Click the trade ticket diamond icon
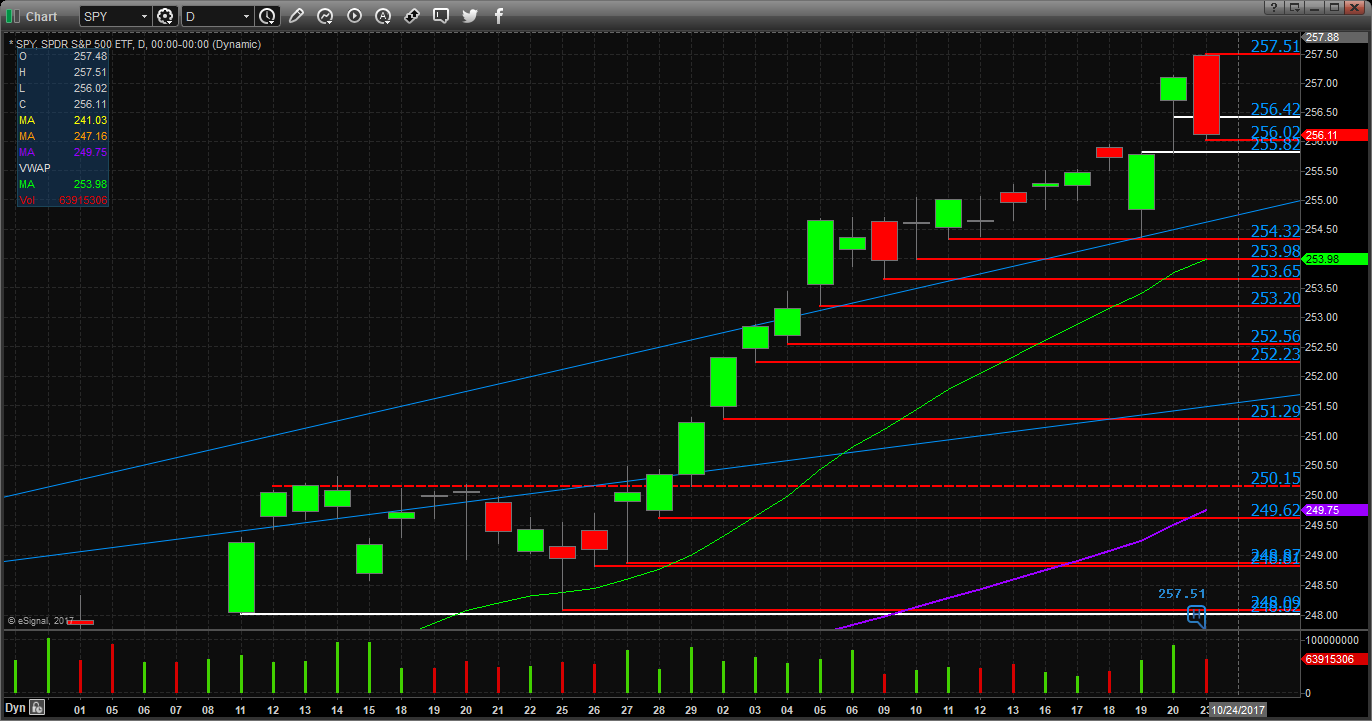Screen dimensions: 1372x728 412,16
